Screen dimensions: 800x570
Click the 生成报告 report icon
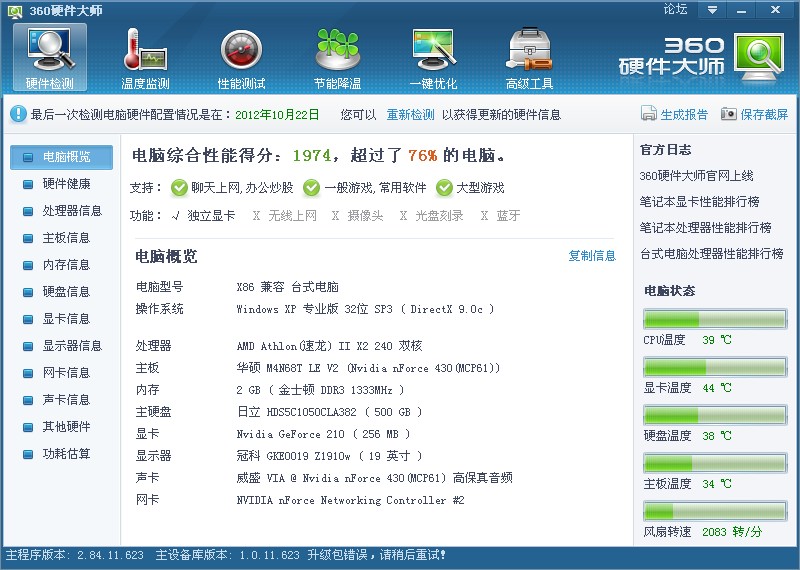click(649, 114)
